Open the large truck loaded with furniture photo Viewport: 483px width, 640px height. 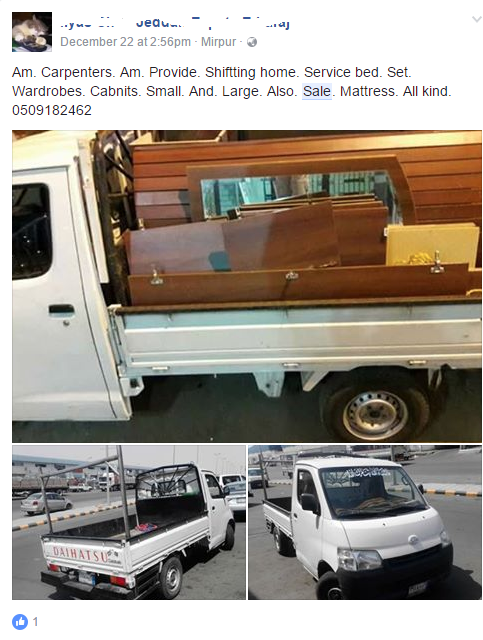(x=247, y=286)
